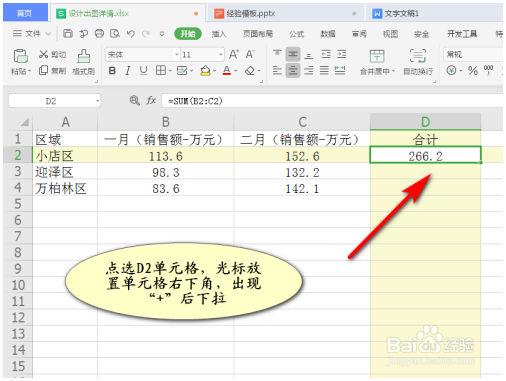The height and width of the screenshot is (381, 506).
Task: Click the Save icon in quick toolbar
Action: click(x=68, y=33)
